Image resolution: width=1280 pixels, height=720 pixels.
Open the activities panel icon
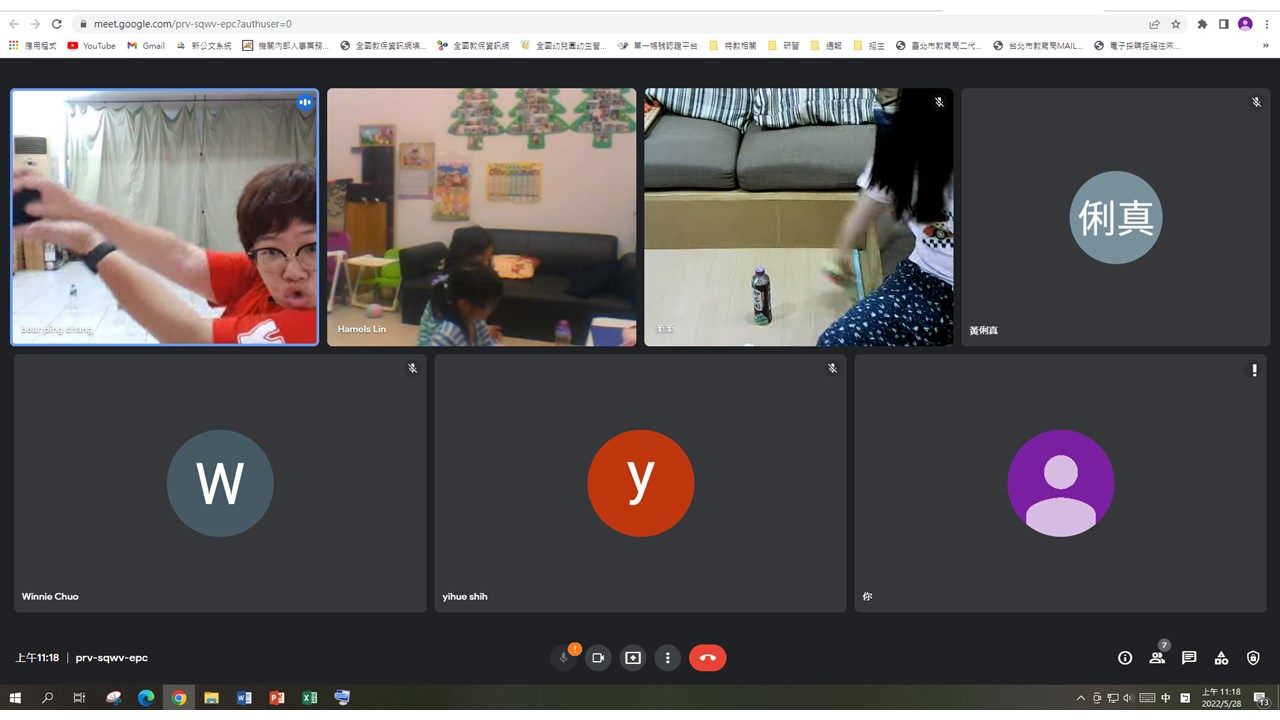(x=1221, y=658)
